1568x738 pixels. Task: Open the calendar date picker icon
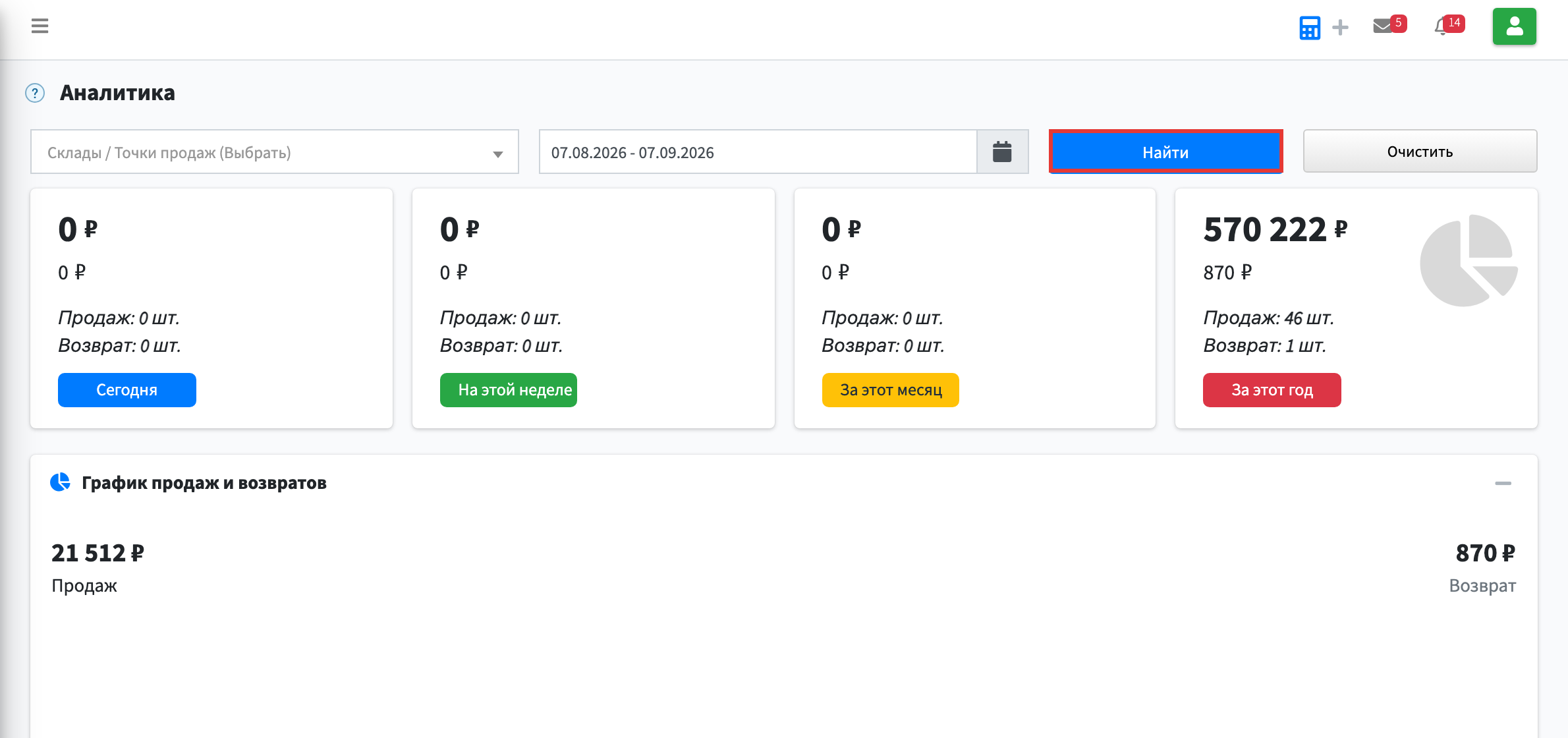pos(1002,152)
